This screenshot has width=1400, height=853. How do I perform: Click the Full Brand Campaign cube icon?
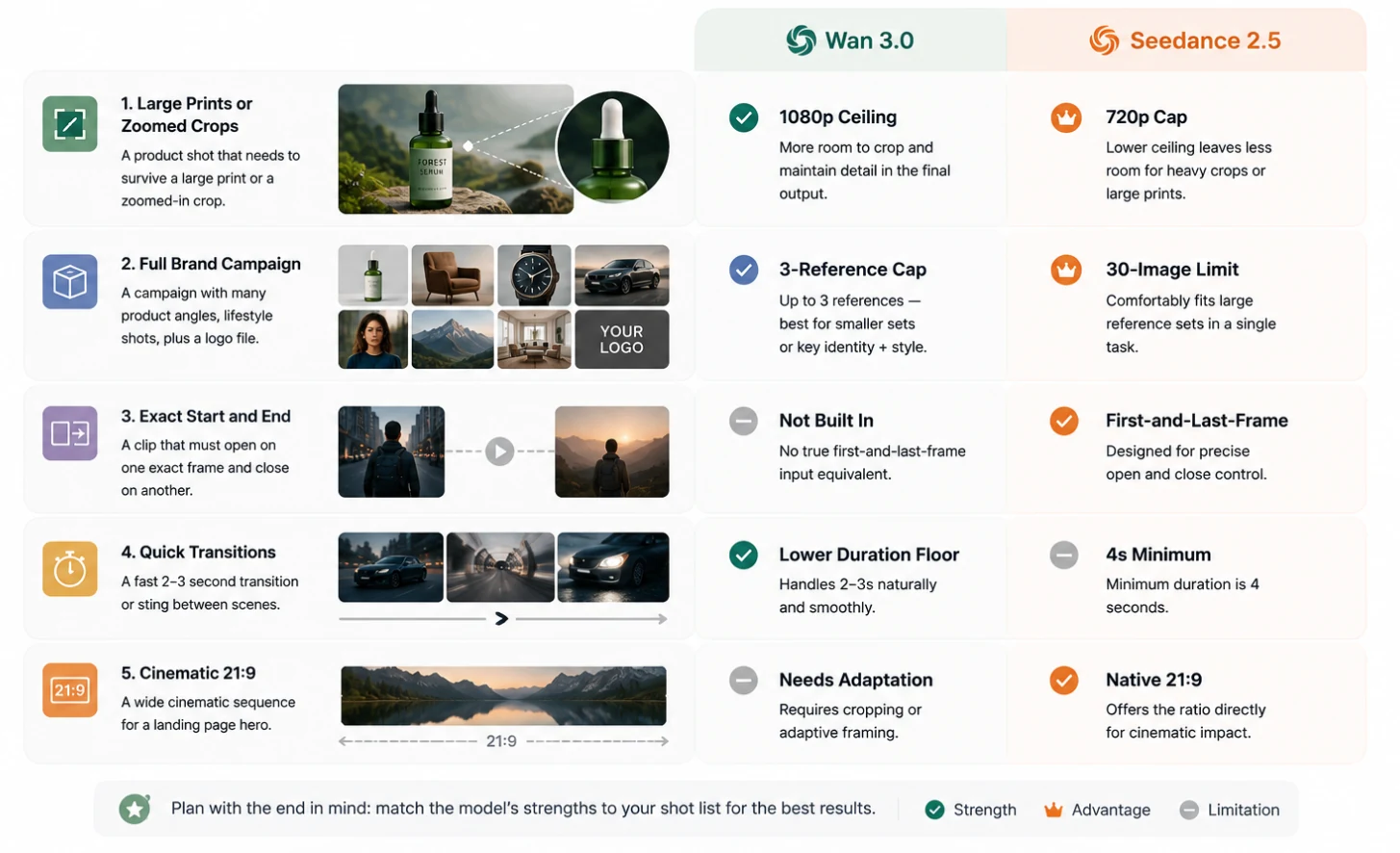[x=70, y=281]
